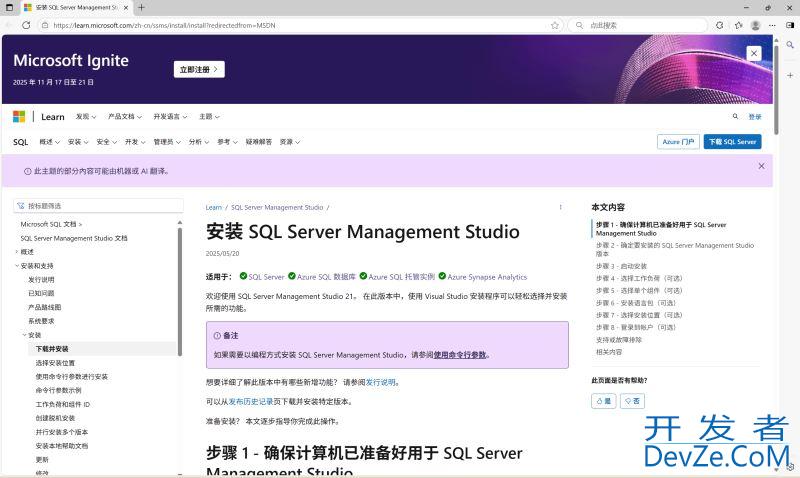Open the SQL 分析 dropdown
Image resolution: width=800 pixels, height=478 pixels.
[x=199, y=142]
